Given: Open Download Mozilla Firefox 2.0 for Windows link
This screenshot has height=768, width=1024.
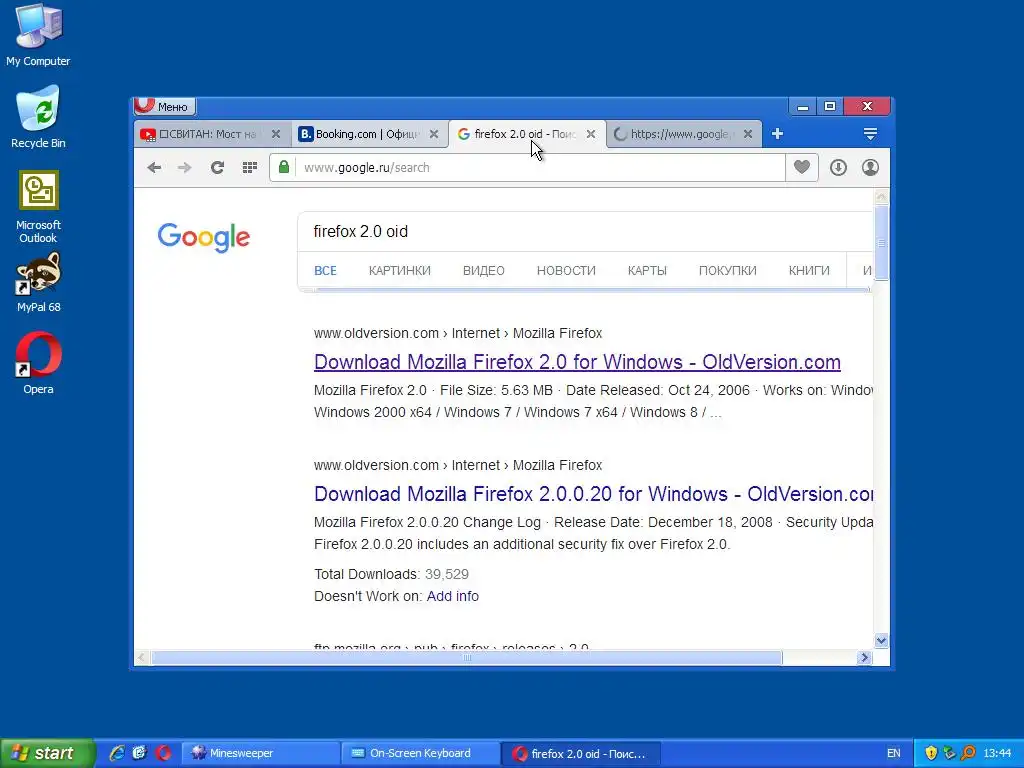Looking at the screenshot, I should 577,362.
